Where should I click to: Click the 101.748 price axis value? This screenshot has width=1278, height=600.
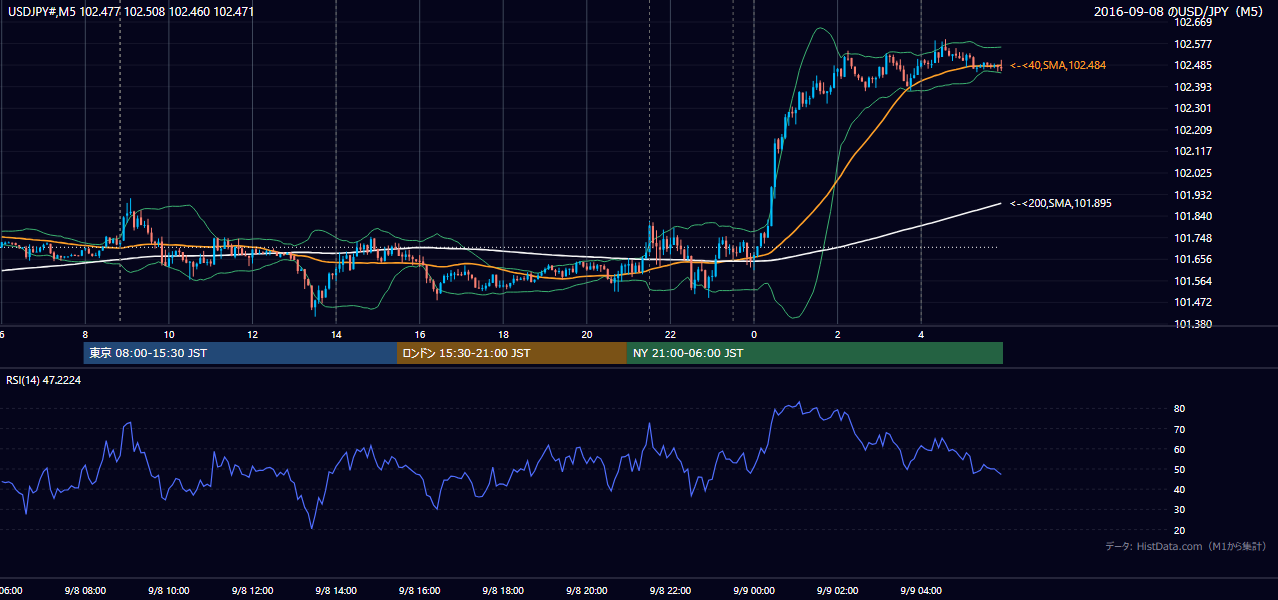tap(1192, 238)
